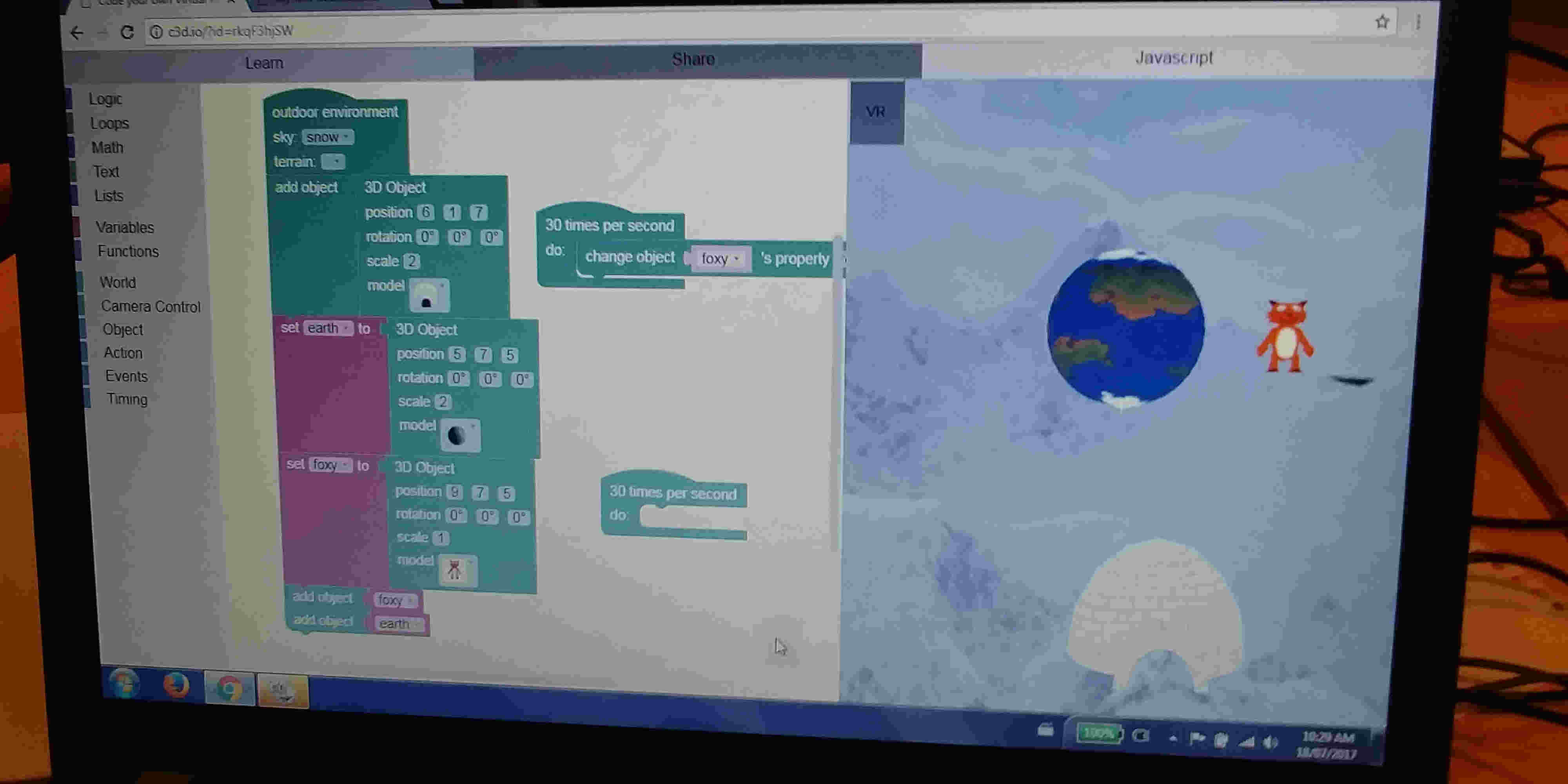Bookmark this page with the star icon
This screenshot has height=784, width=1568.
click(x=1382, y=22)
